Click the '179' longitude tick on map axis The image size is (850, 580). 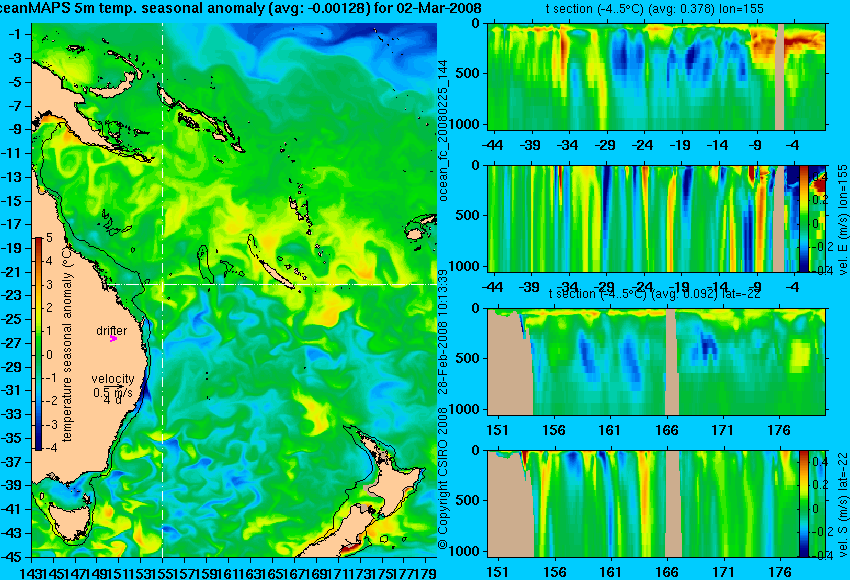[x=426, y=572]
